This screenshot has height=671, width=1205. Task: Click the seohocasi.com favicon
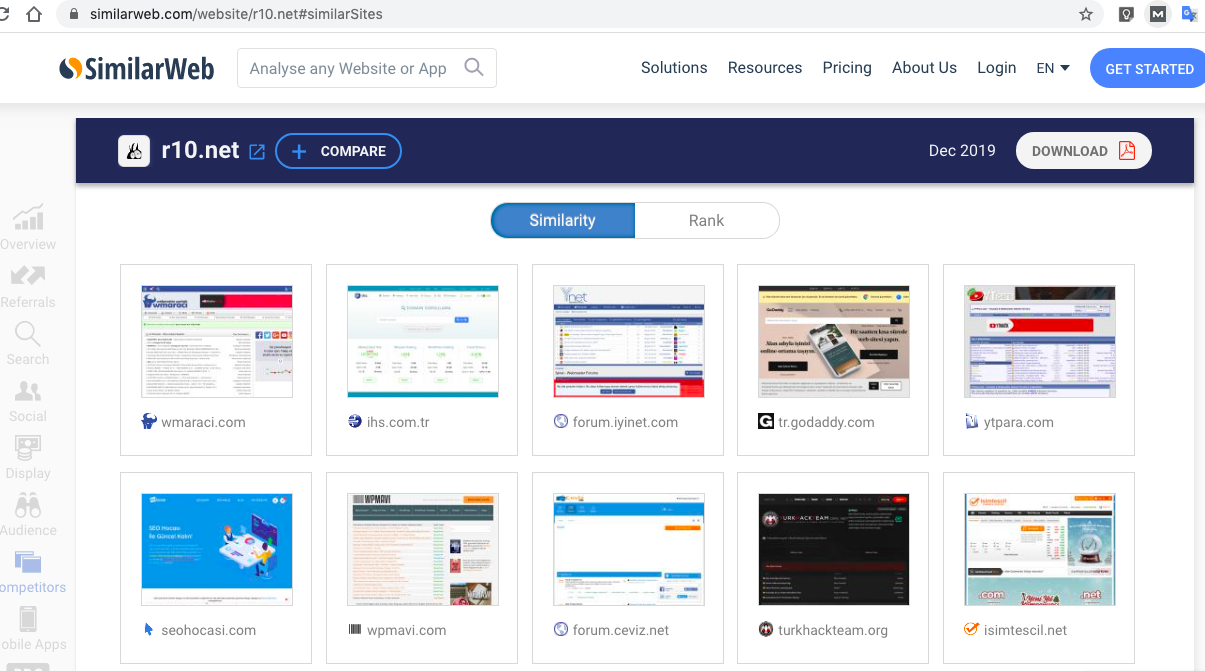[149, 630]
